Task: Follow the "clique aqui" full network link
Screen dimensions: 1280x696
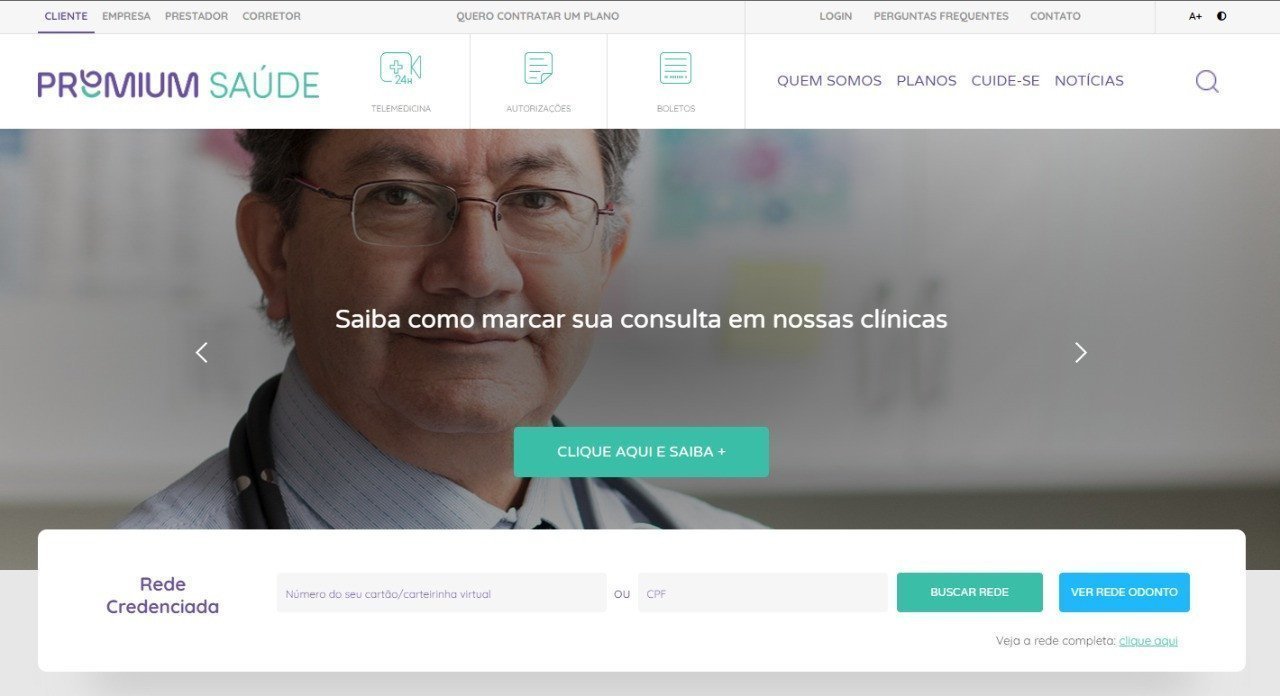Action: coord(1148,641)
